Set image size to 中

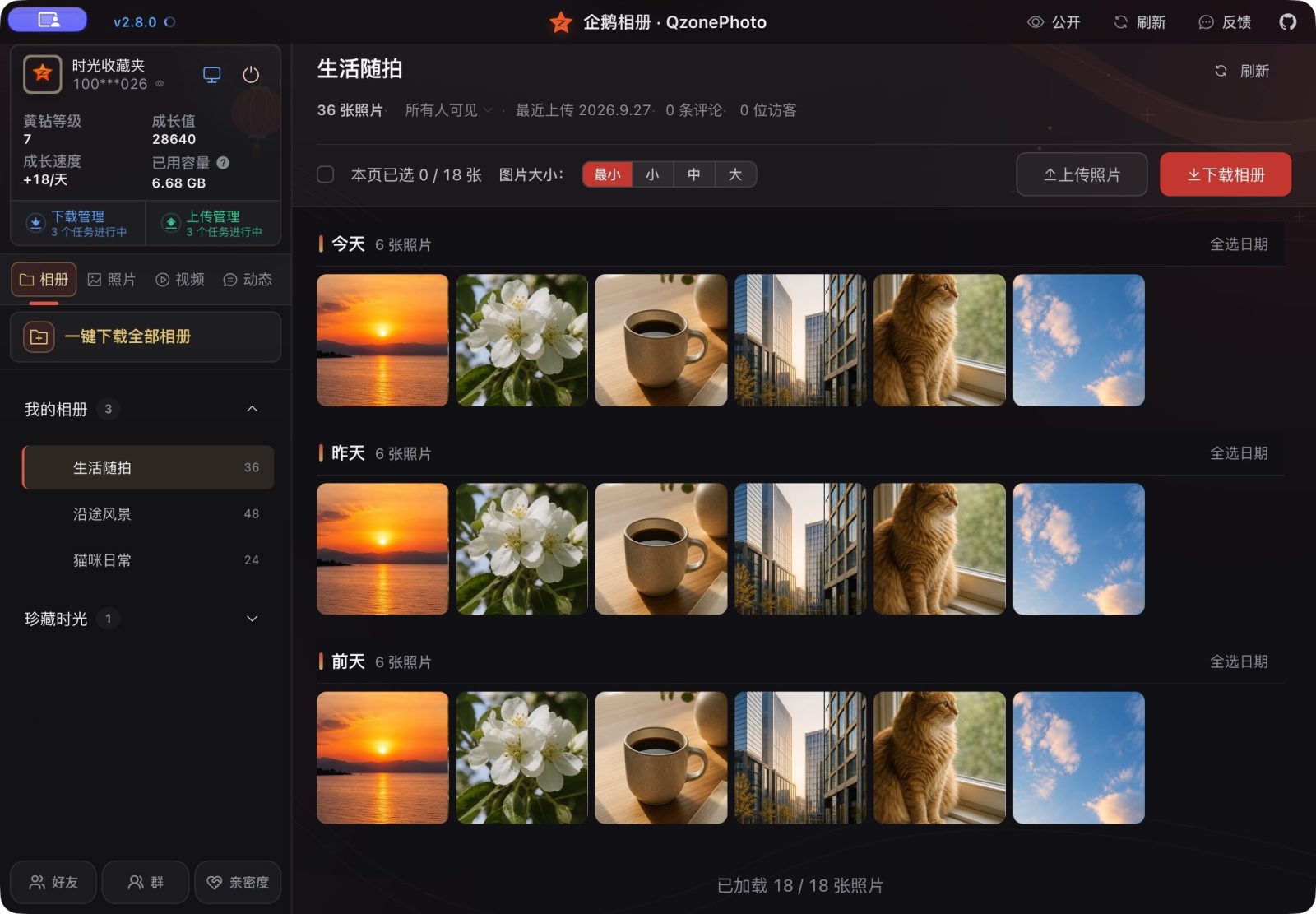[x=694, y=174]
